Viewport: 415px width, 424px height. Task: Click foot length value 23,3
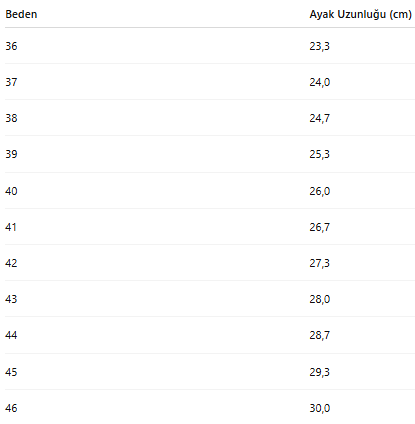pyautogui.click(x=319, y=46)
